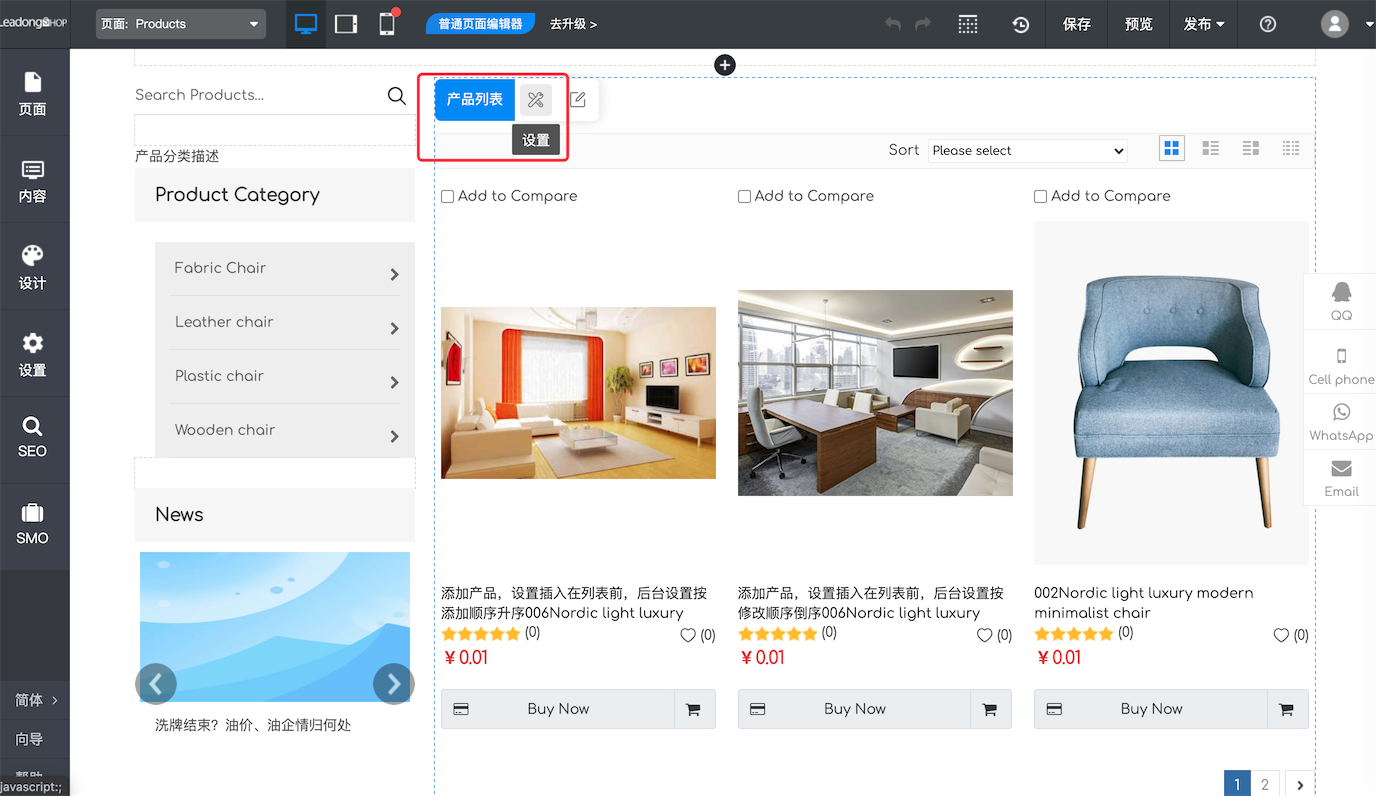Click the search magnifier icon
Viewport: 1376px width, 796px height.
(397, 95)
